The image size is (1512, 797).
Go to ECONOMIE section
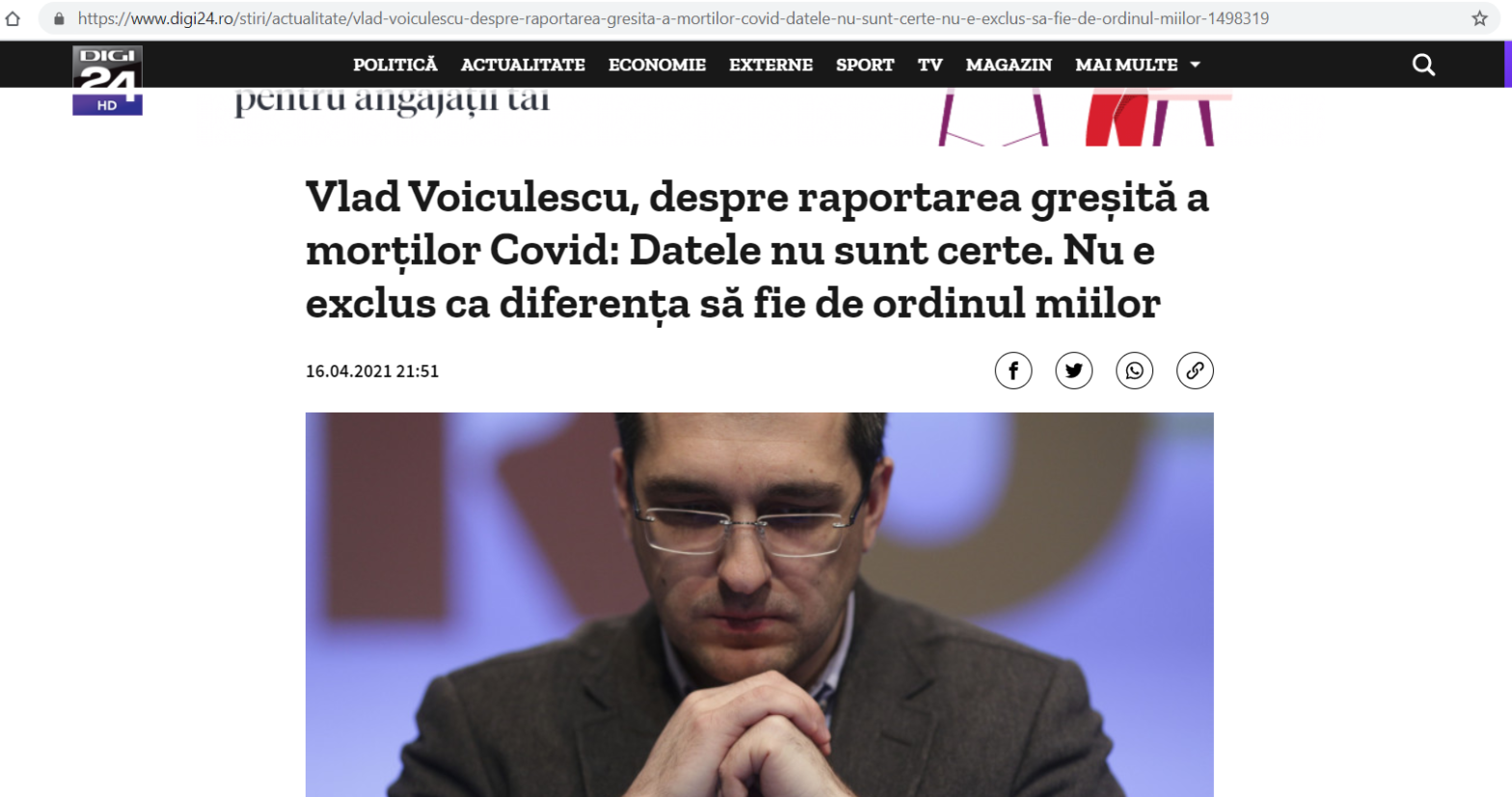(657, 65)
